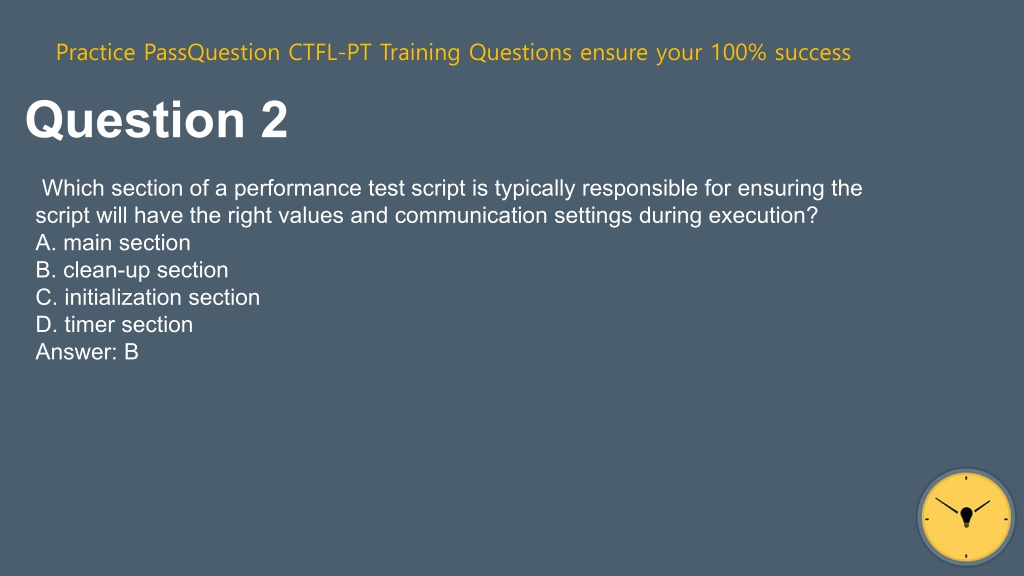This screenshot has height=576, width=1024.
Task: Click the Answer: B line
Action: [87, 352]
